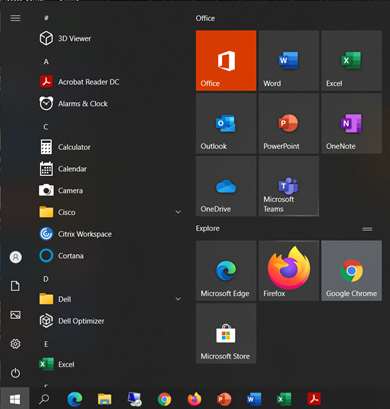The width and height of the screenshot is (390, 409).
Task: Open the OneDrive tile
Action: 226,186
